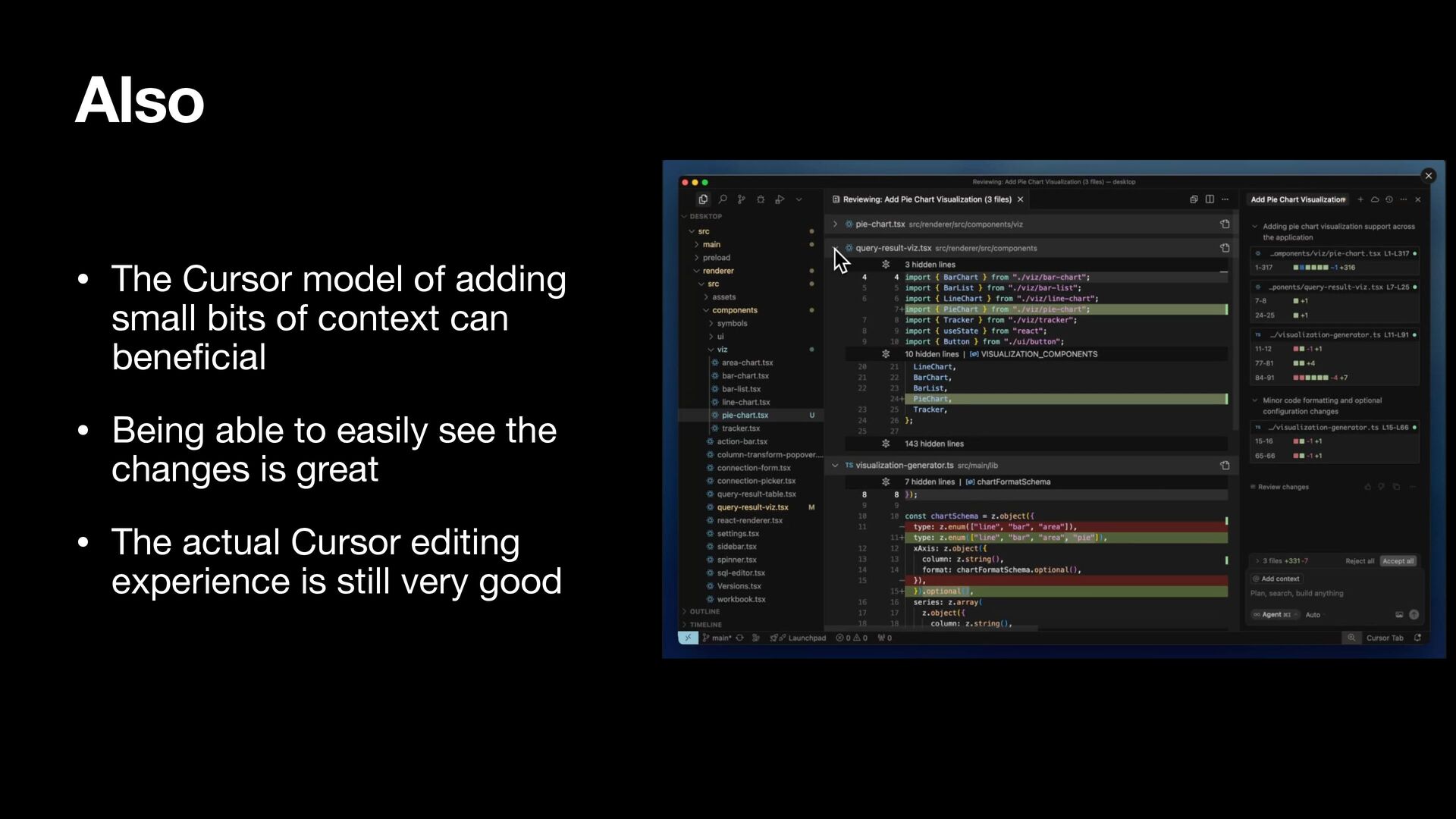Collapse the Minor code formatting summary

coord(1254,400)
